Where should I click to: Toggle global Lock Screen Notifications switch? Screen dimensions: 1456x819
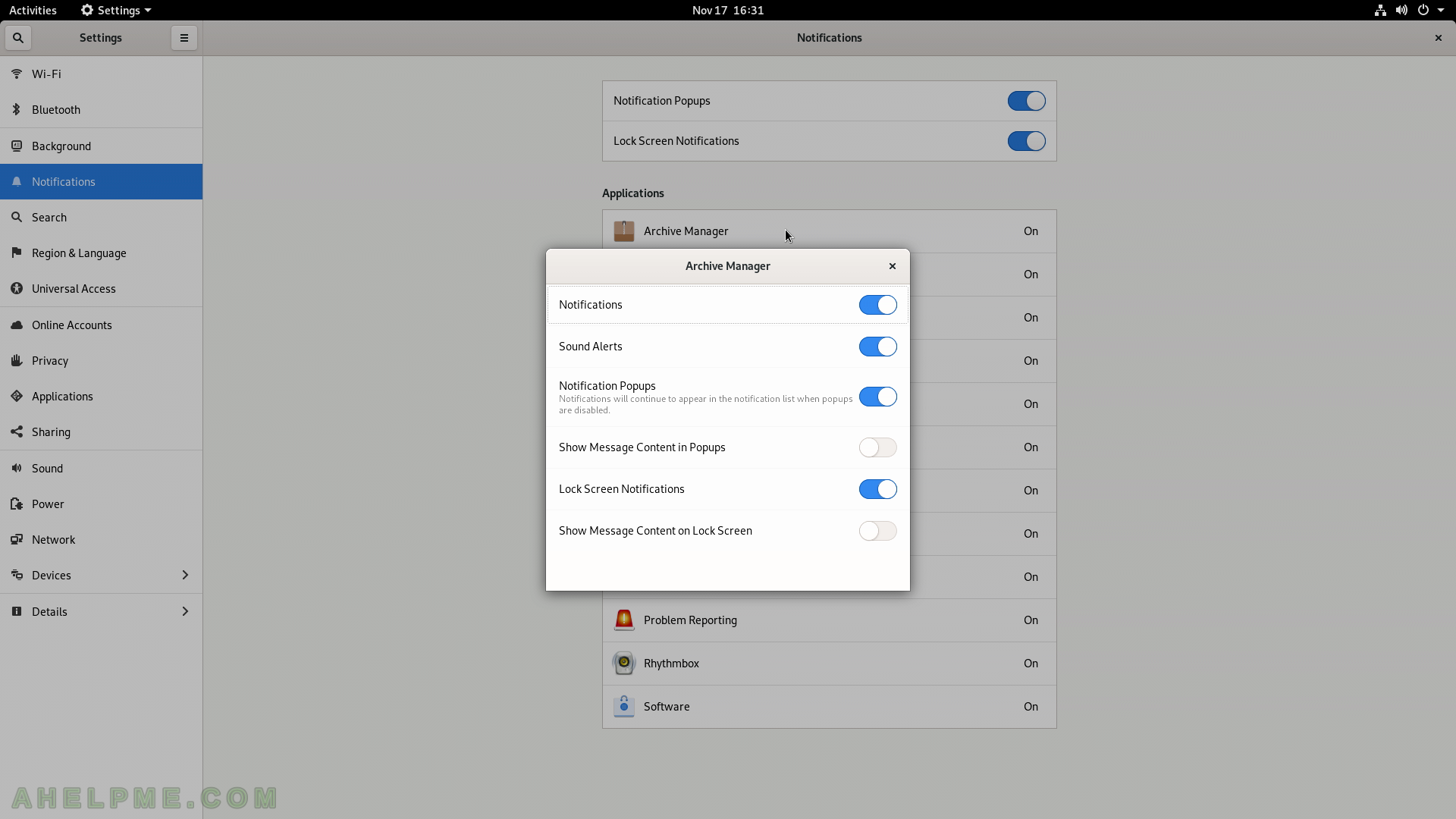1027,141
